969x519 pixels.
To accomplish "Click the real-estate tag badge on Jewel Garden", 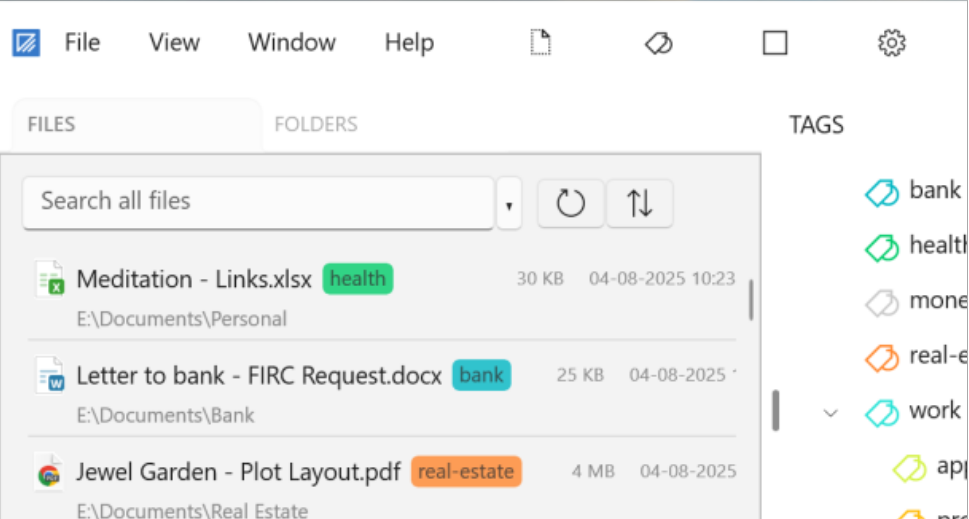I will click(466, 471).
